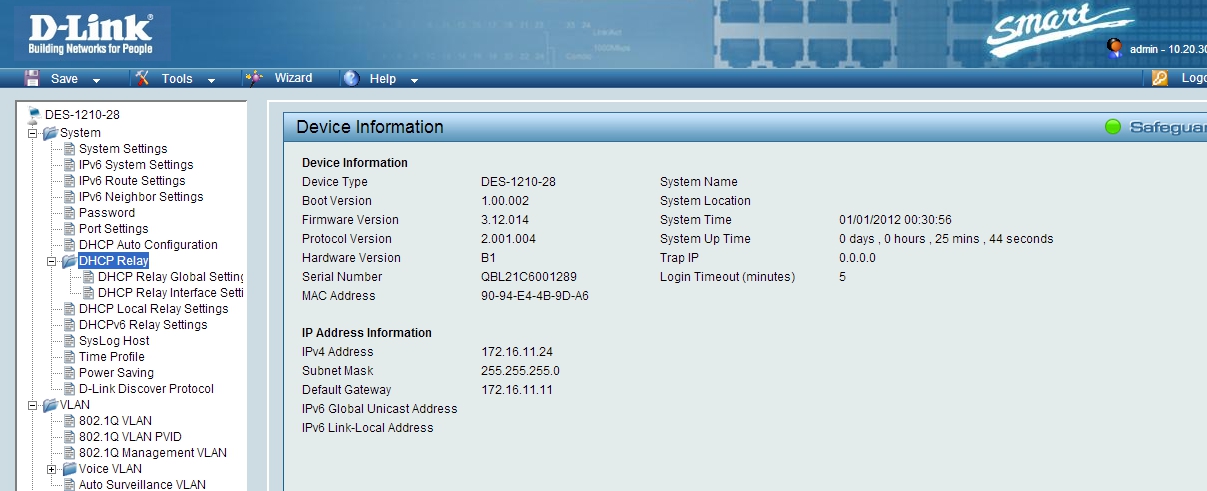This screenshot has width=1207, height=491.
Task: Open Port Settings page
Action: (114, 228)
